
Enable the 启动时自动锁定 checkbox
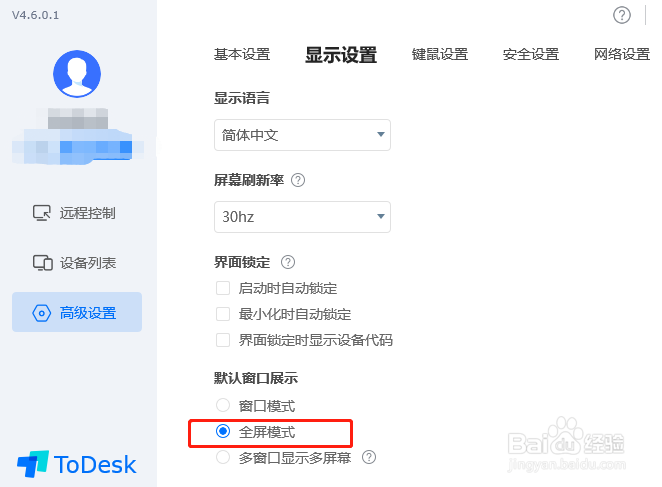(x=223, y=288)
